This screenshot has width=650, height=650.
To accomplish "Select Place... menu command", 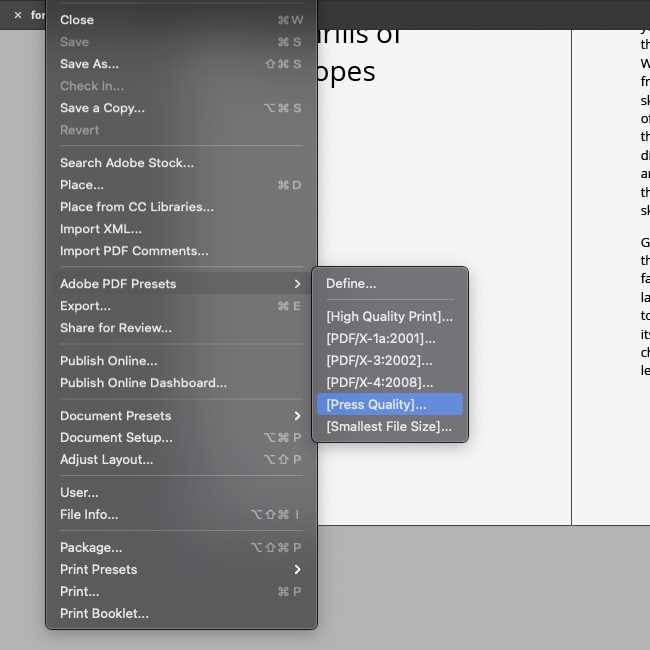I will pyautogui.click(x=182, y=185).
